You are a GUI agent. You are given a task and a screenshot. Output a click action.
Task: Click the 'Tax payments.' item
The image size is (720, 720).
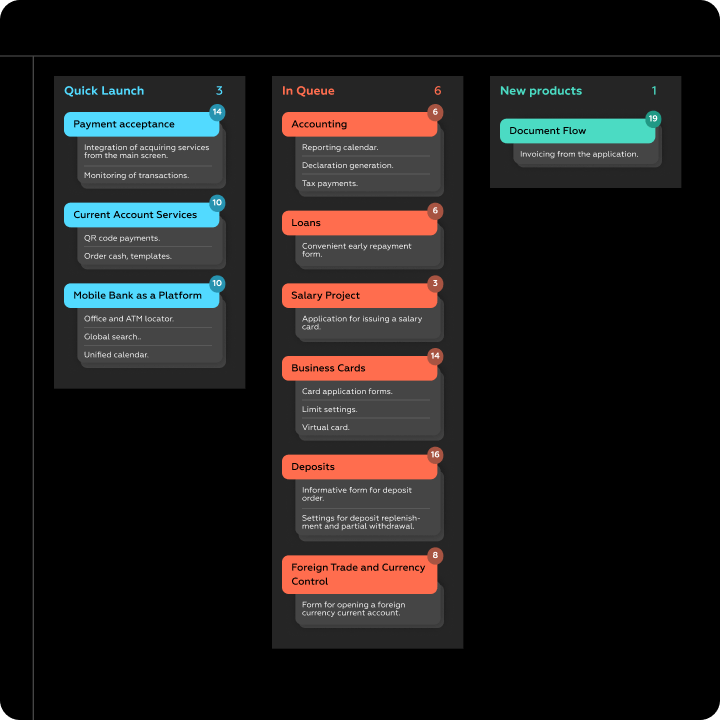(330, 184)
